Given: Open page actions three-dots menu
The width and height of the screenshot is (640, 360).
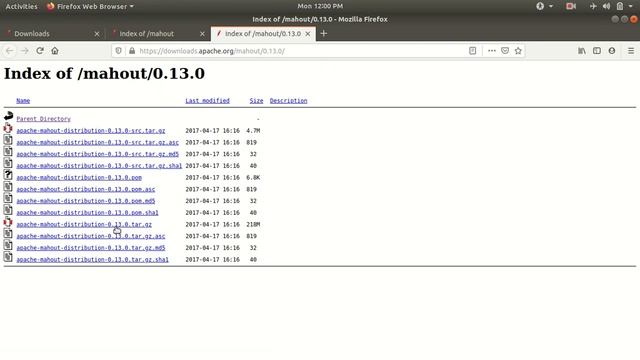Looking at the screenshot, I should tap(492, 51).
